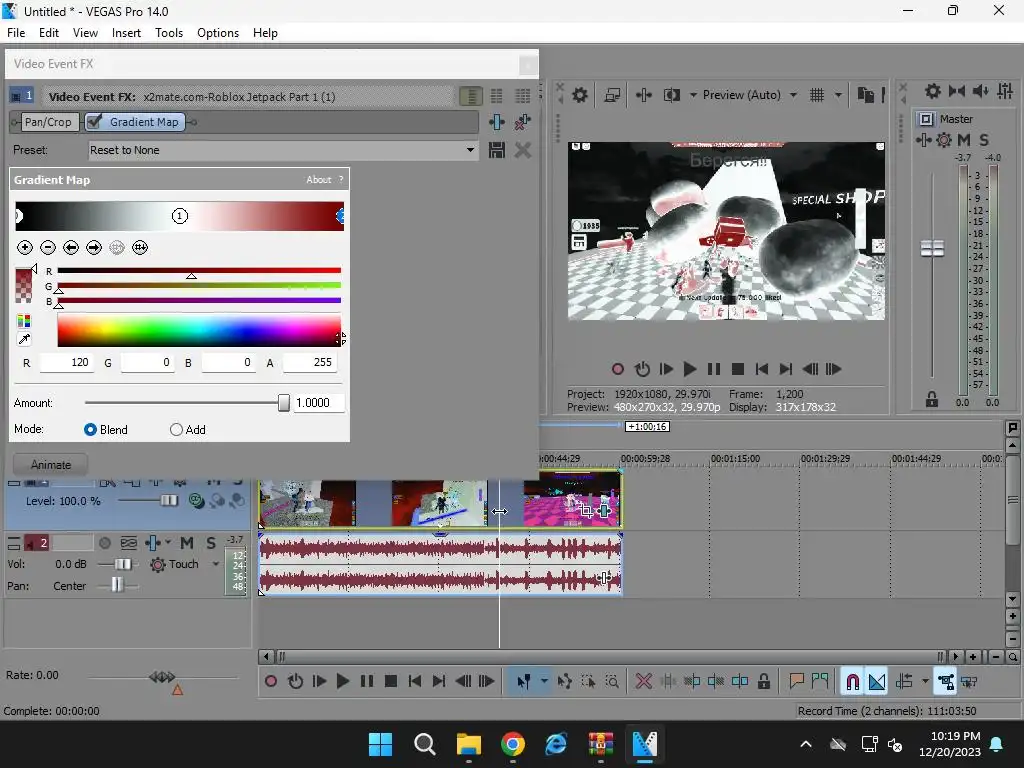This screenshot has height=768, width=1024.
Task: Toggle Automatic Crossfades button
Action: click(x=877, y=682)
